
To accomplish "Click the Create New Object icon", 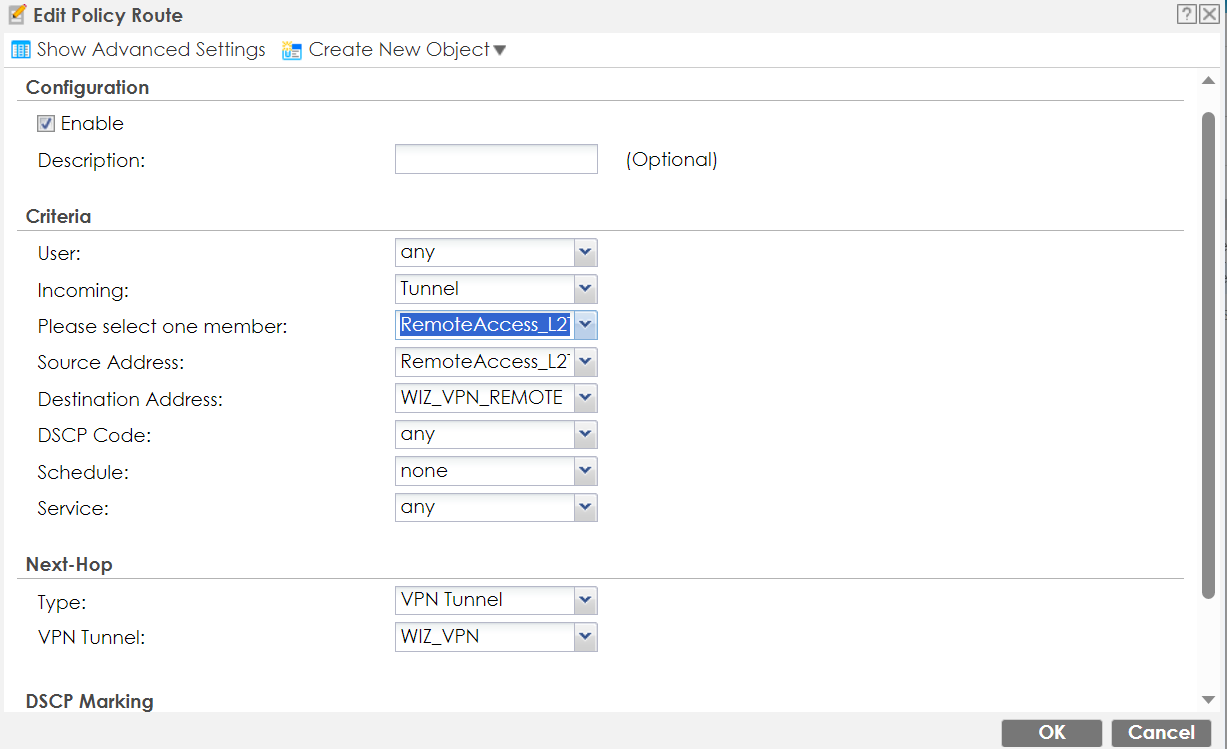I will [x=291, y=48].
